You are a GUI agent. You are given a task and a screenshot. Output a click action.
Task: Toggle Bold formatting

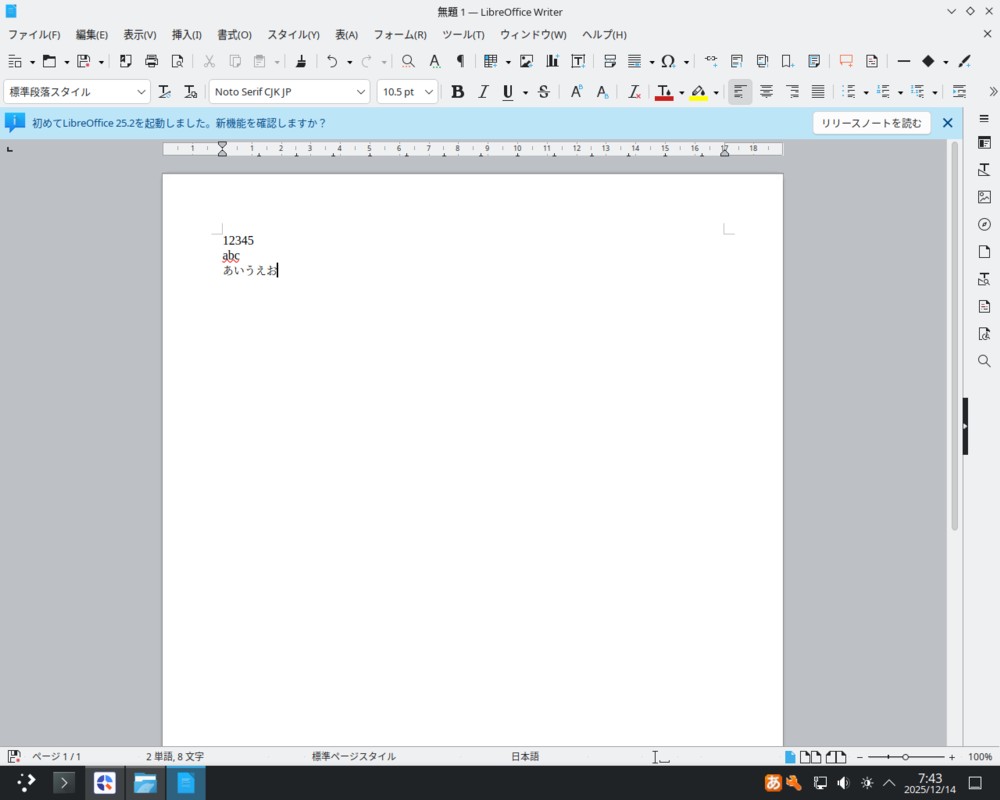click(457, 92)
